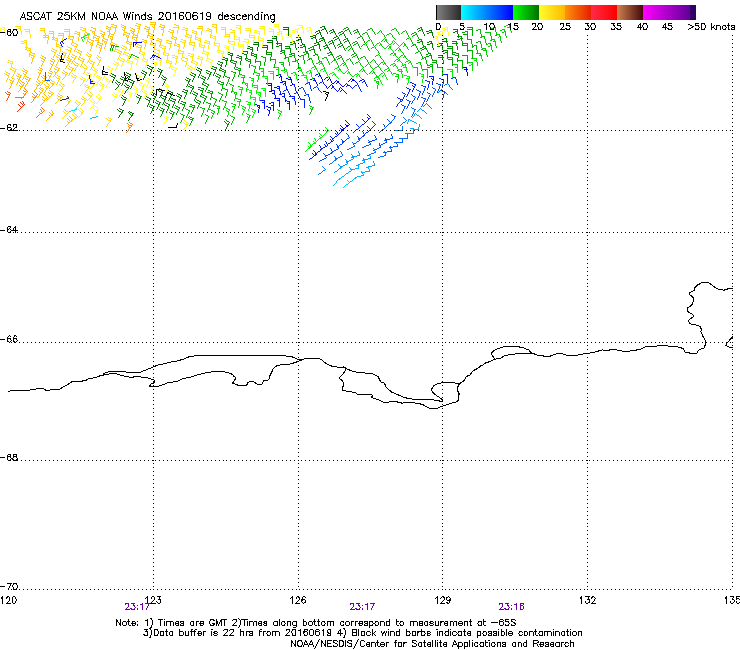Click the purple 23:16 pass time

click(512, 607)
